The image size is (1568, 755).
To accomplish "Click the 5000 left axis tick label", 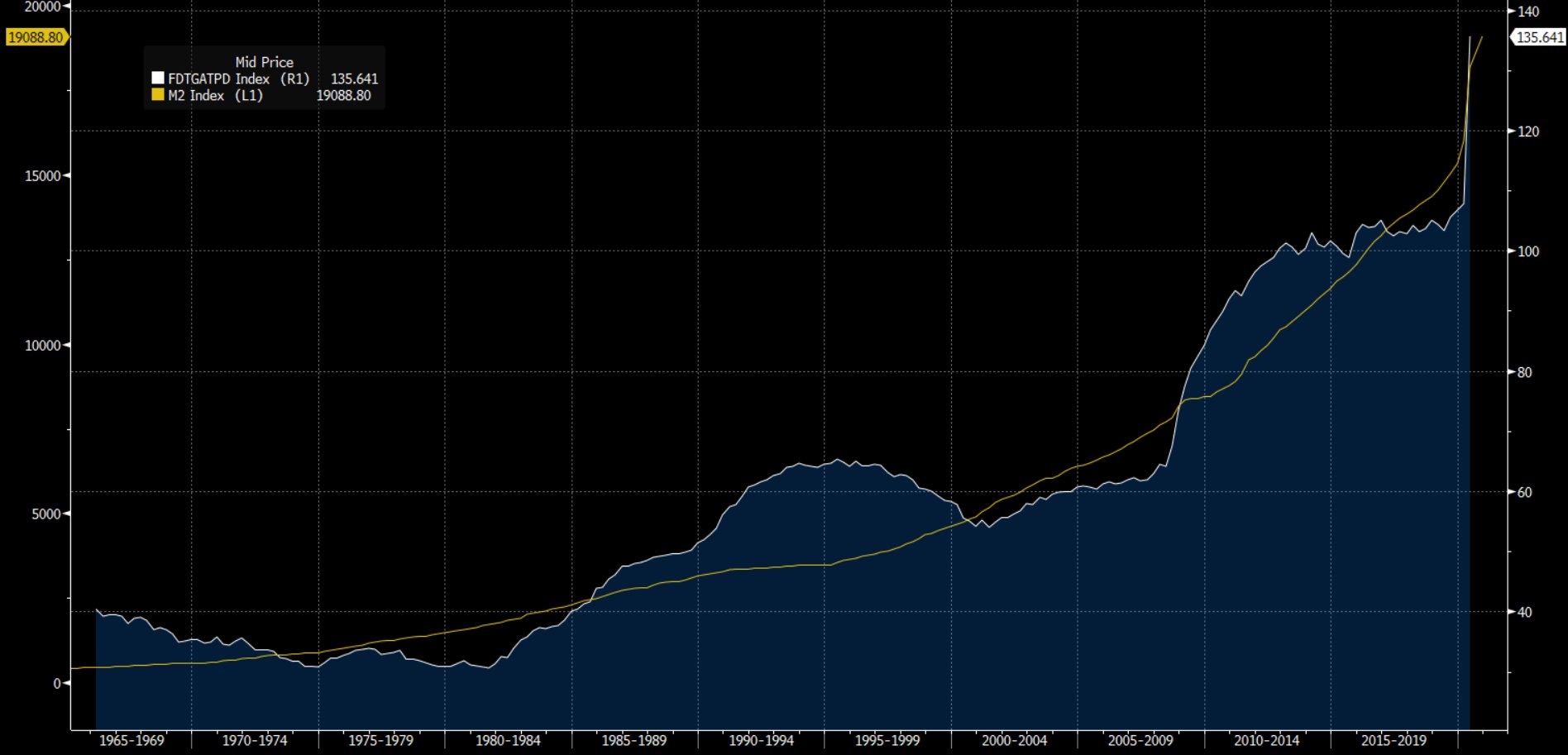I will 45,514.
